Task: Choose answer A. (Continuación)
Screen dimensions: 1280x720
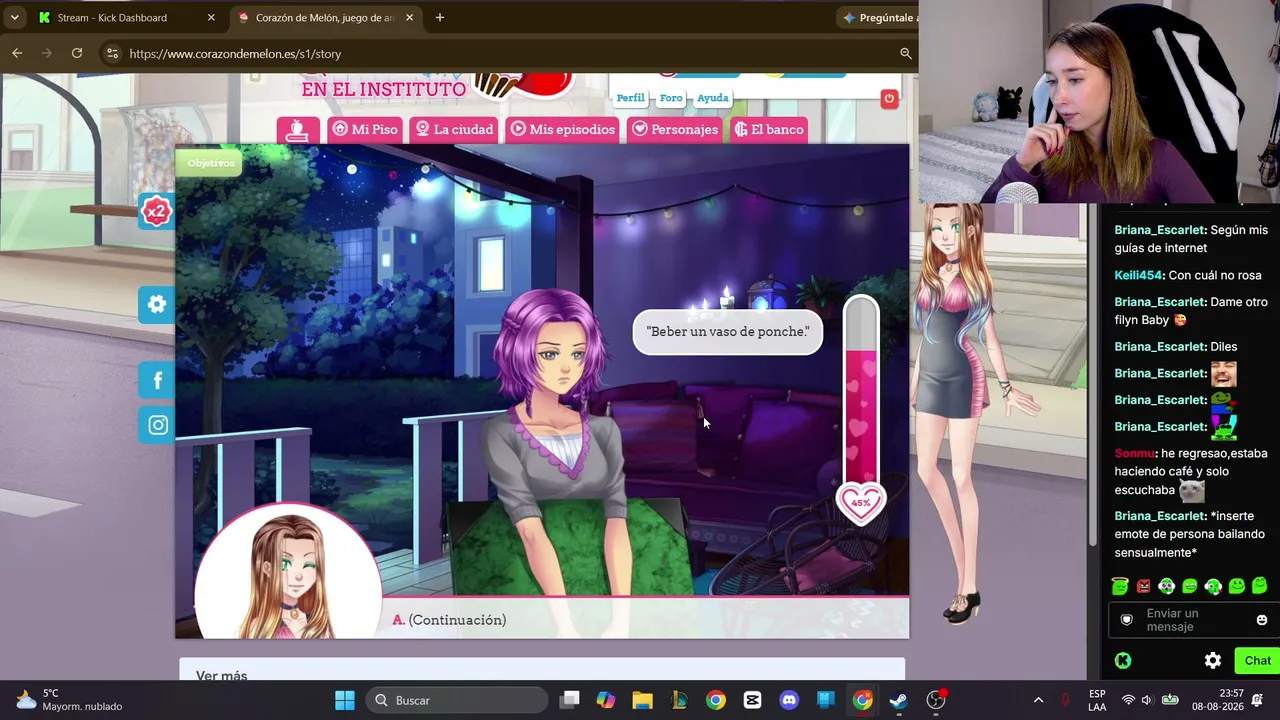Action: [449, 620]
